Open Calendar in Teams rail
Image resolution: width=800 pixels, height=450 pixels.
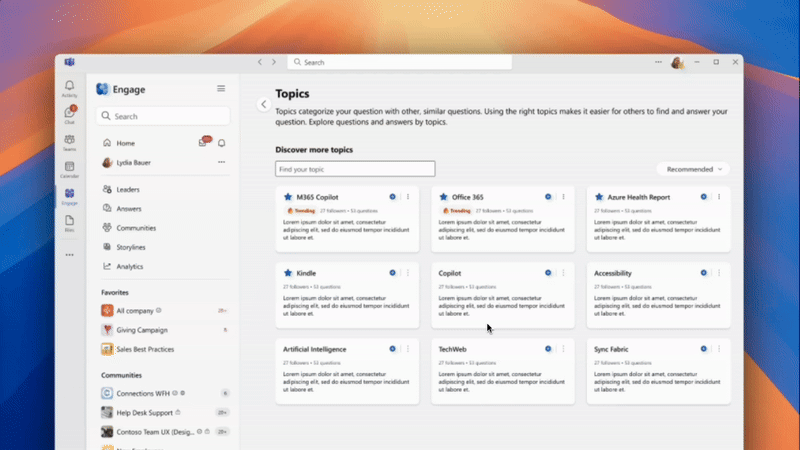coord(69,169)
